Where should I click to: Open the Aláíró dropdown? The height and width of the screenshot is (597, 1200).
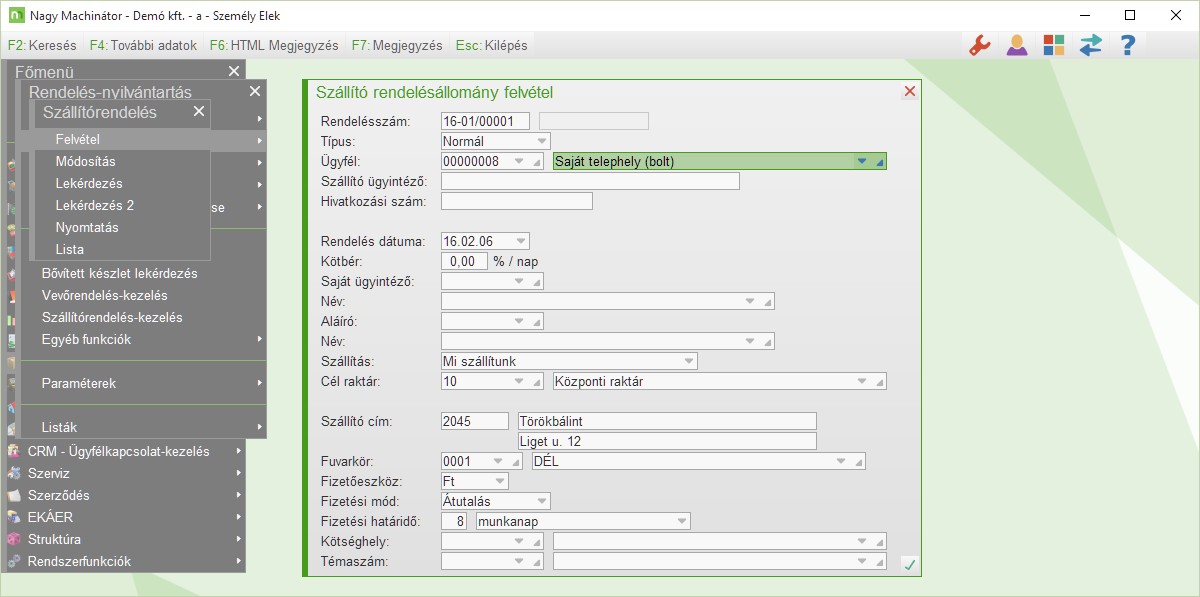point(521,321)
